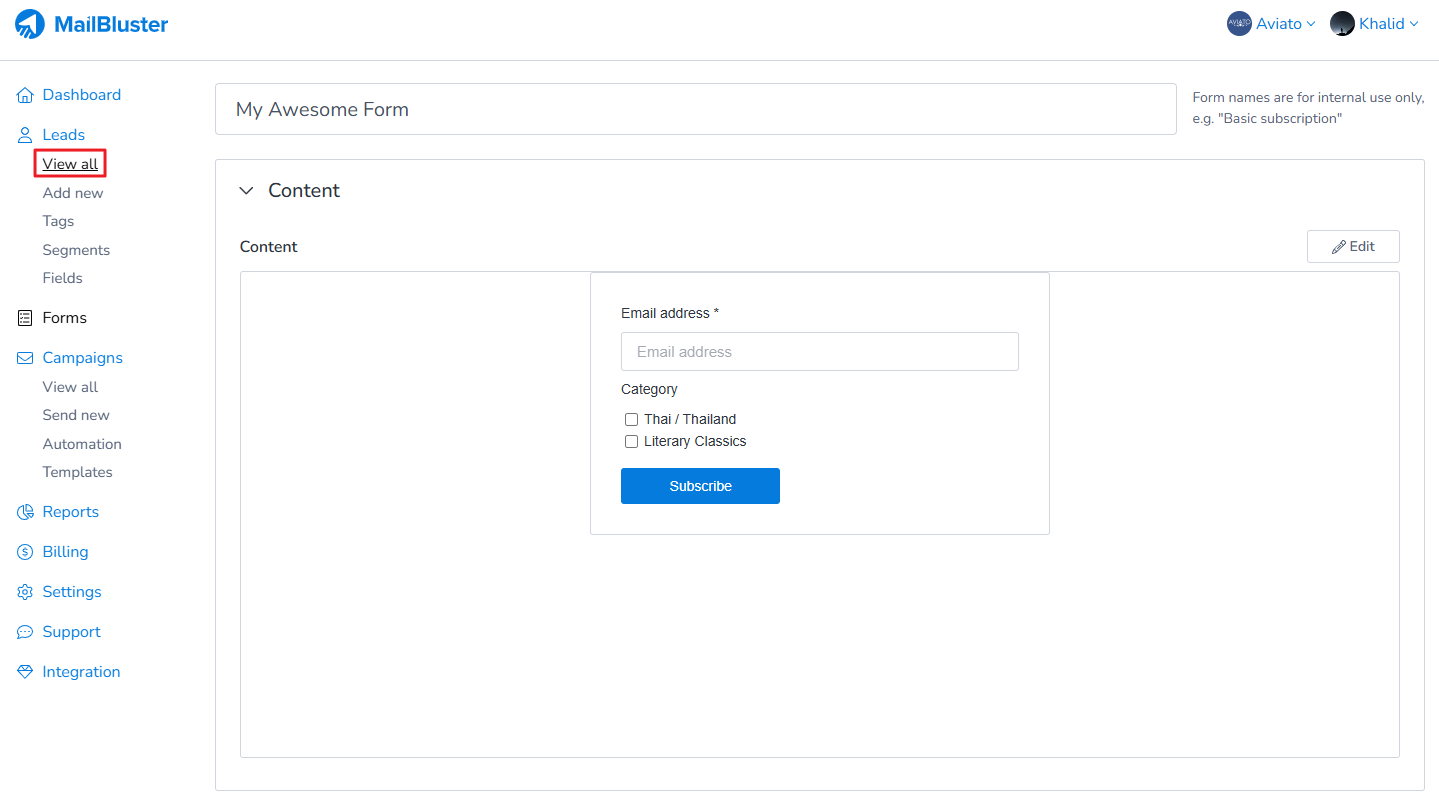Click the Campaigns envelope icon
Image resolution: width=1439 pixels, height=805 pixels.
pos(25,358)
